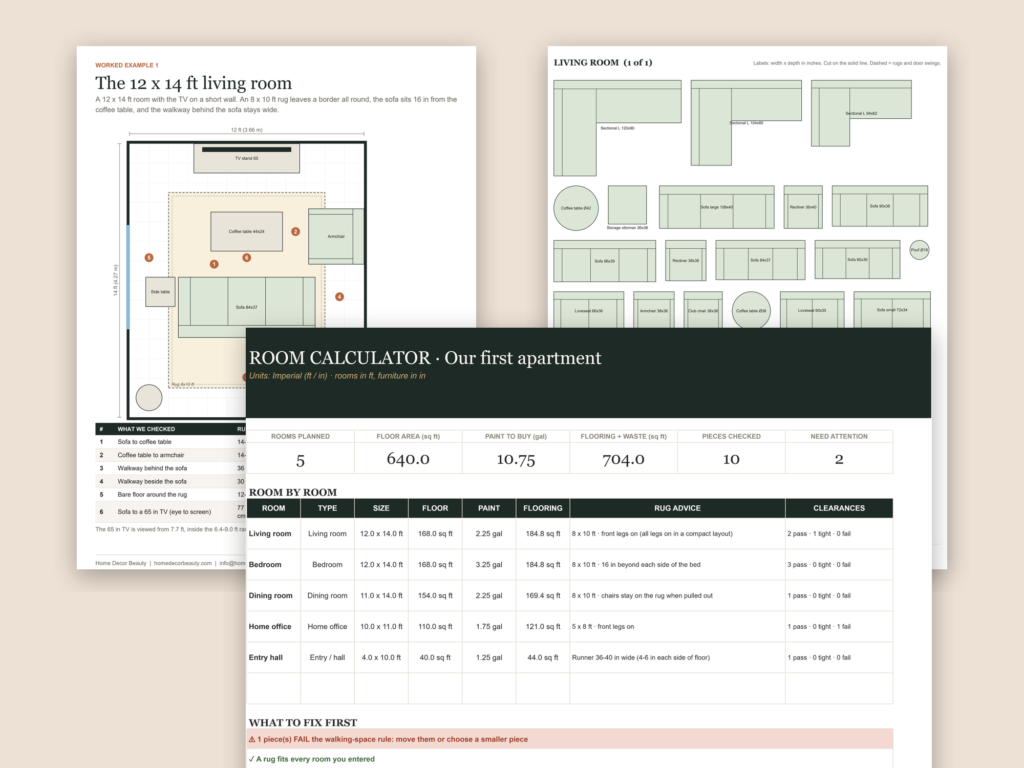1024x768 pixels.
Task: Click the 44.0 sq ft flooring cell
Action: click(543, 658)
